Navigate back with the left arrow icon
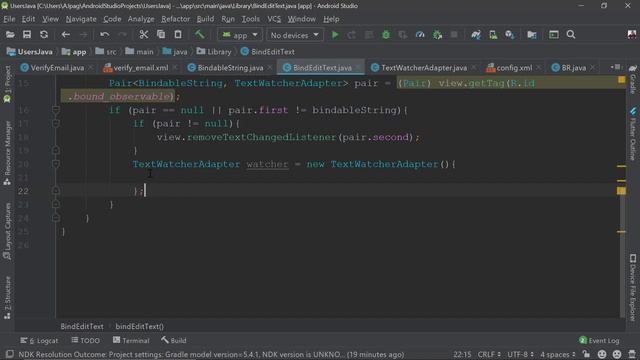640x360 pixels. pyautogui.click(x=65, y=35)
